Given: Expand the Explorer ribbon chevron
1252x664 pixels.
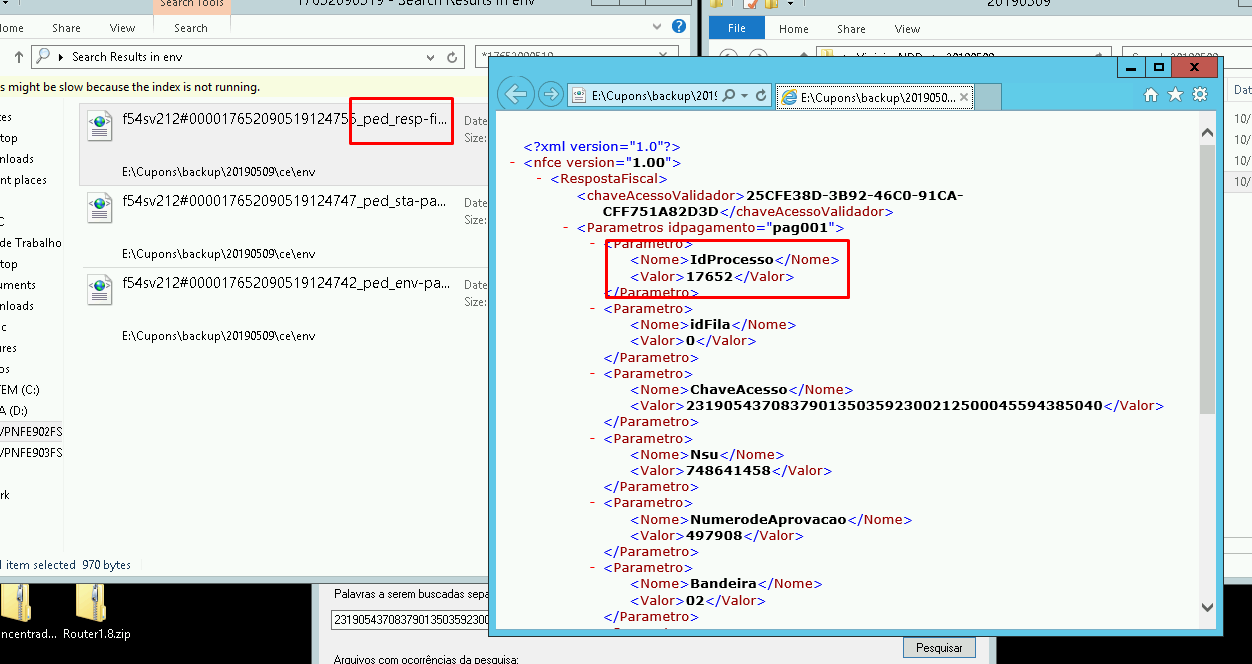Looking at the screenshot, I should (x=657, y=28).
